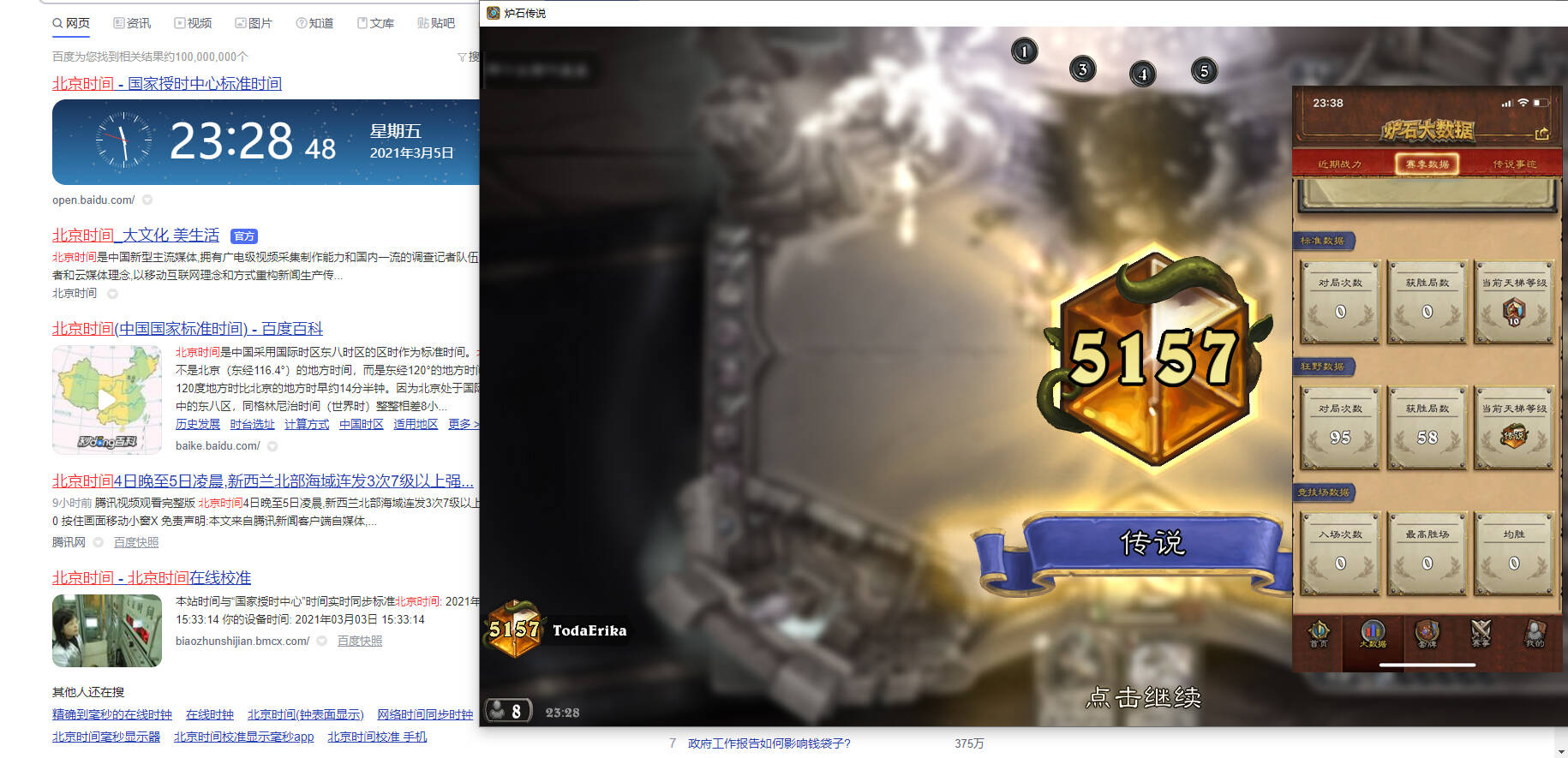
Task: Expand the arrow beside 腾讯网 source
Action: coord(98,542)
